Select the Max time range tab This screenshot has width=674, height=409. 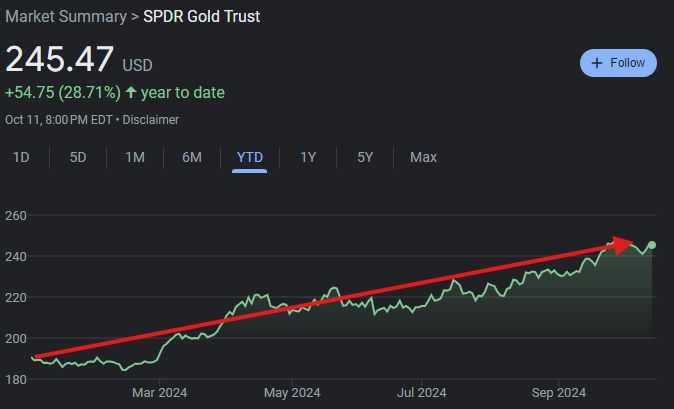[423, 157]
